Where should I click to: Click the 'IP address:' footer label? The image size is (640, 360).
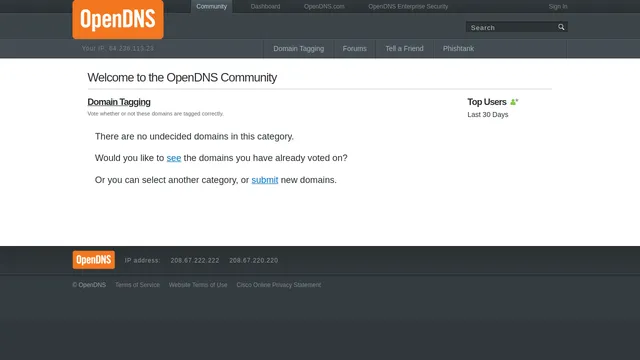point(142,260)
